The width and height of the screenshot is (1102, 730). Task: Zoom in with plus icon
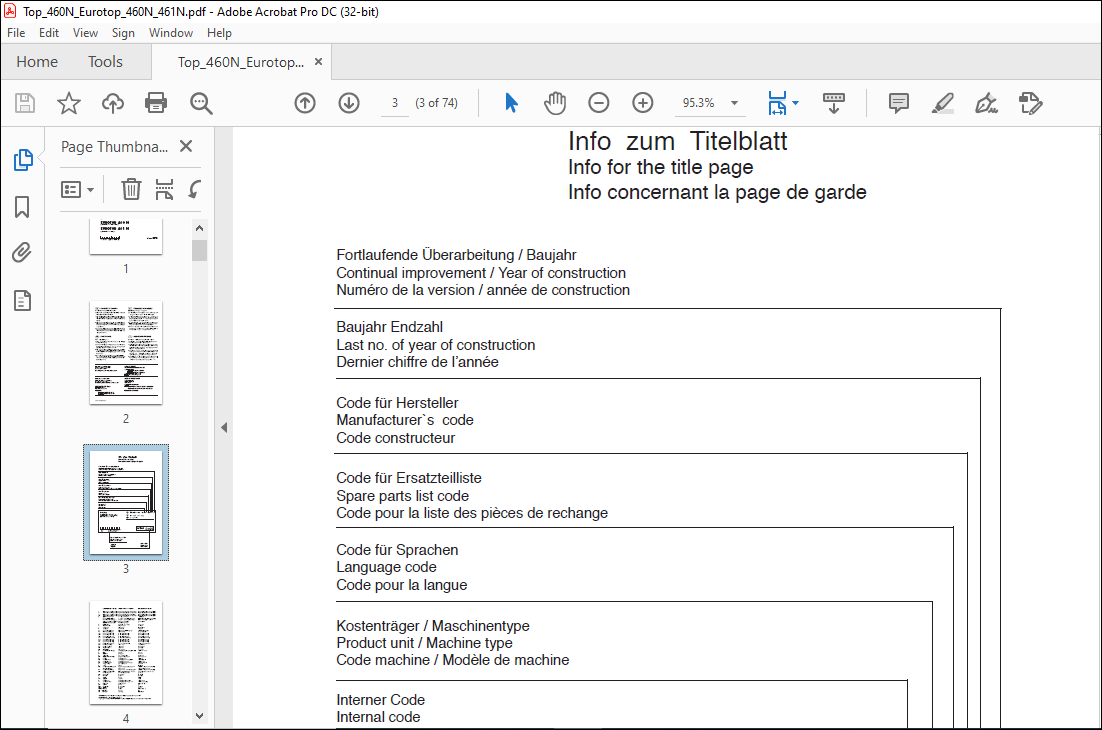click(x=643, y=103)
